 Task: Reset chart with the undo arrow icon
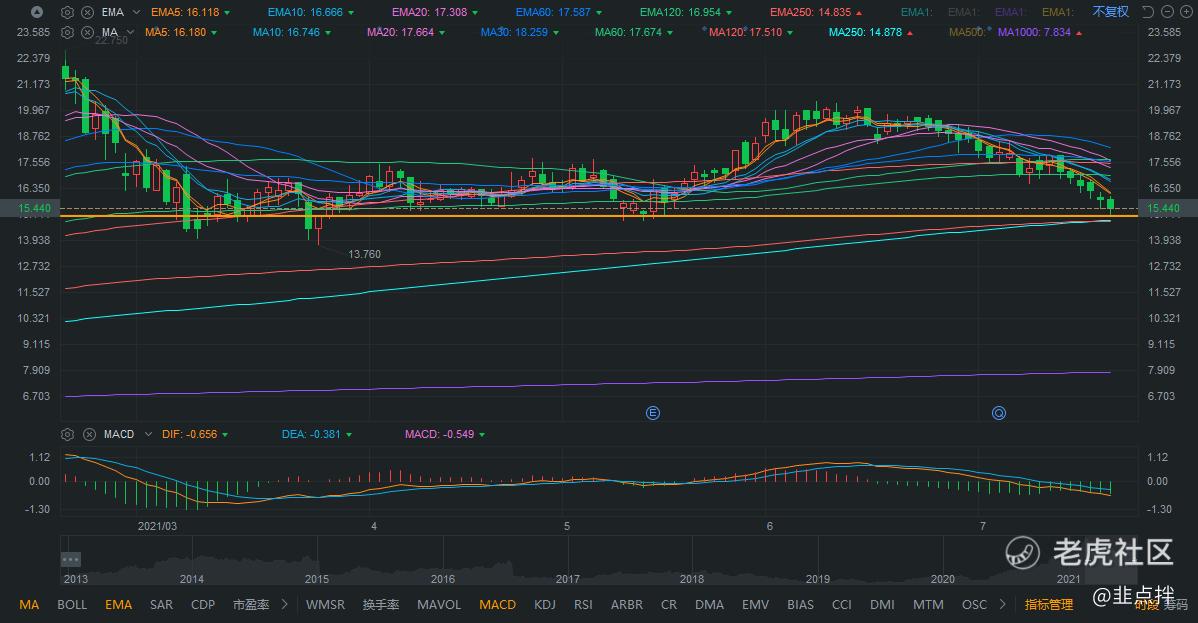1148,11
